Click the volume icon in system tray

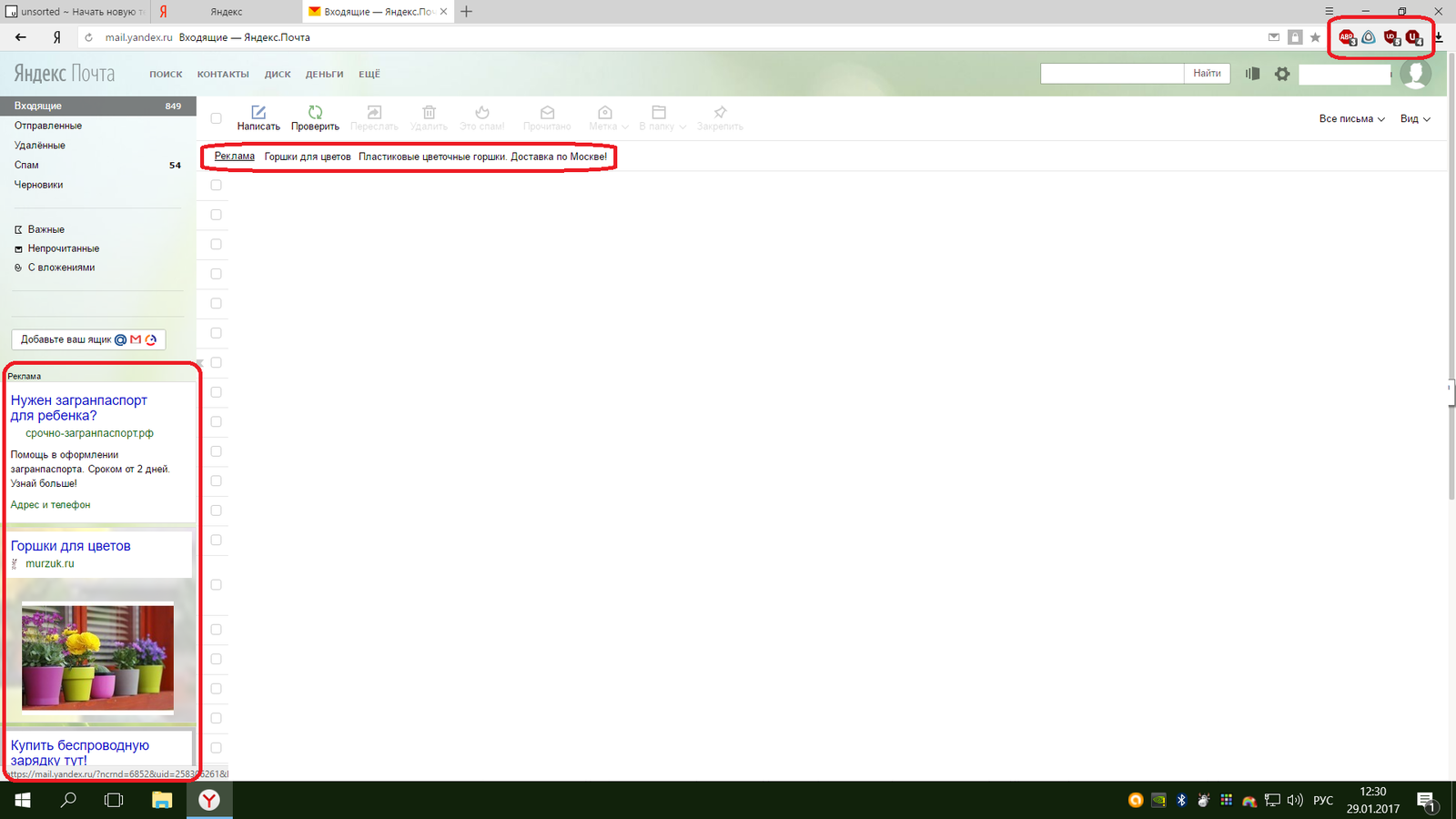point(1294,800)
